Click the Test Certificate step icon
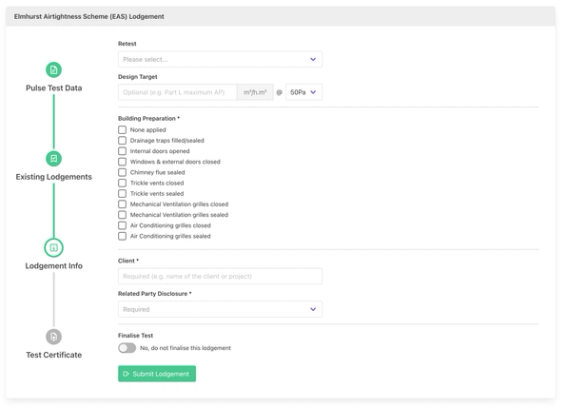570x408 pixels. click(x=54, y=337)
